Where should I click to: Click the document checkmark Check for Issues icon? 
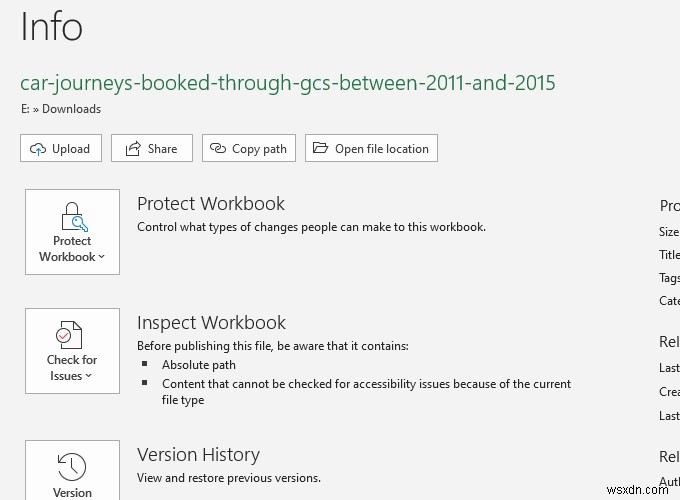point(69,335)
